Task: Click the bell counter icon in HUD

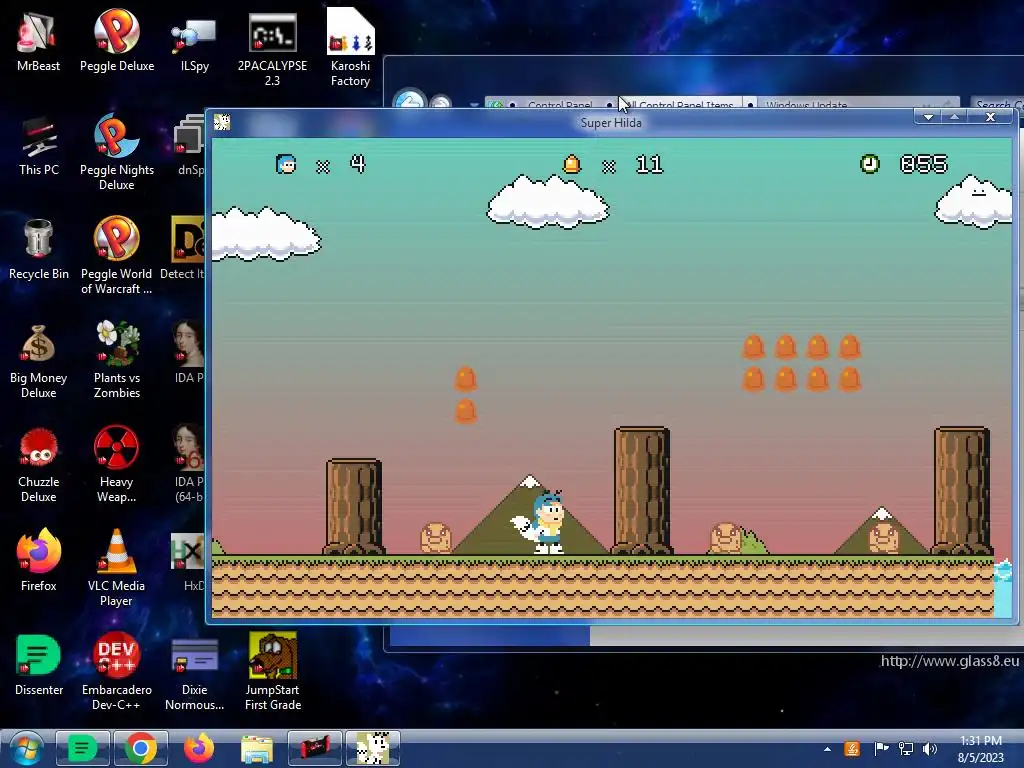Action: coord(571,164)
